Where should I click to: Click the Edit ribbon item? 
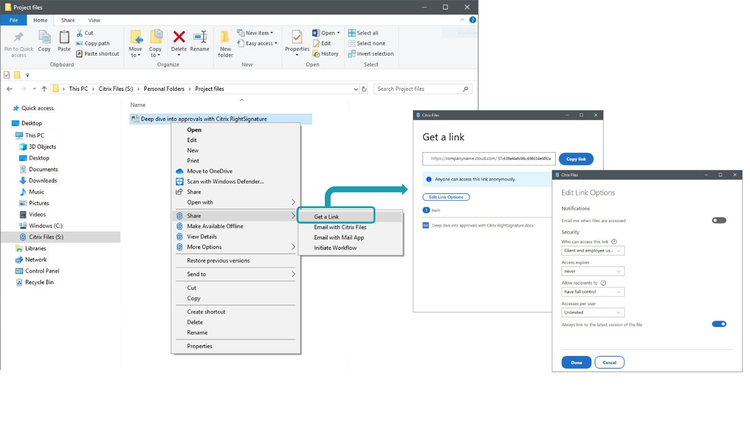pos(321,44)
